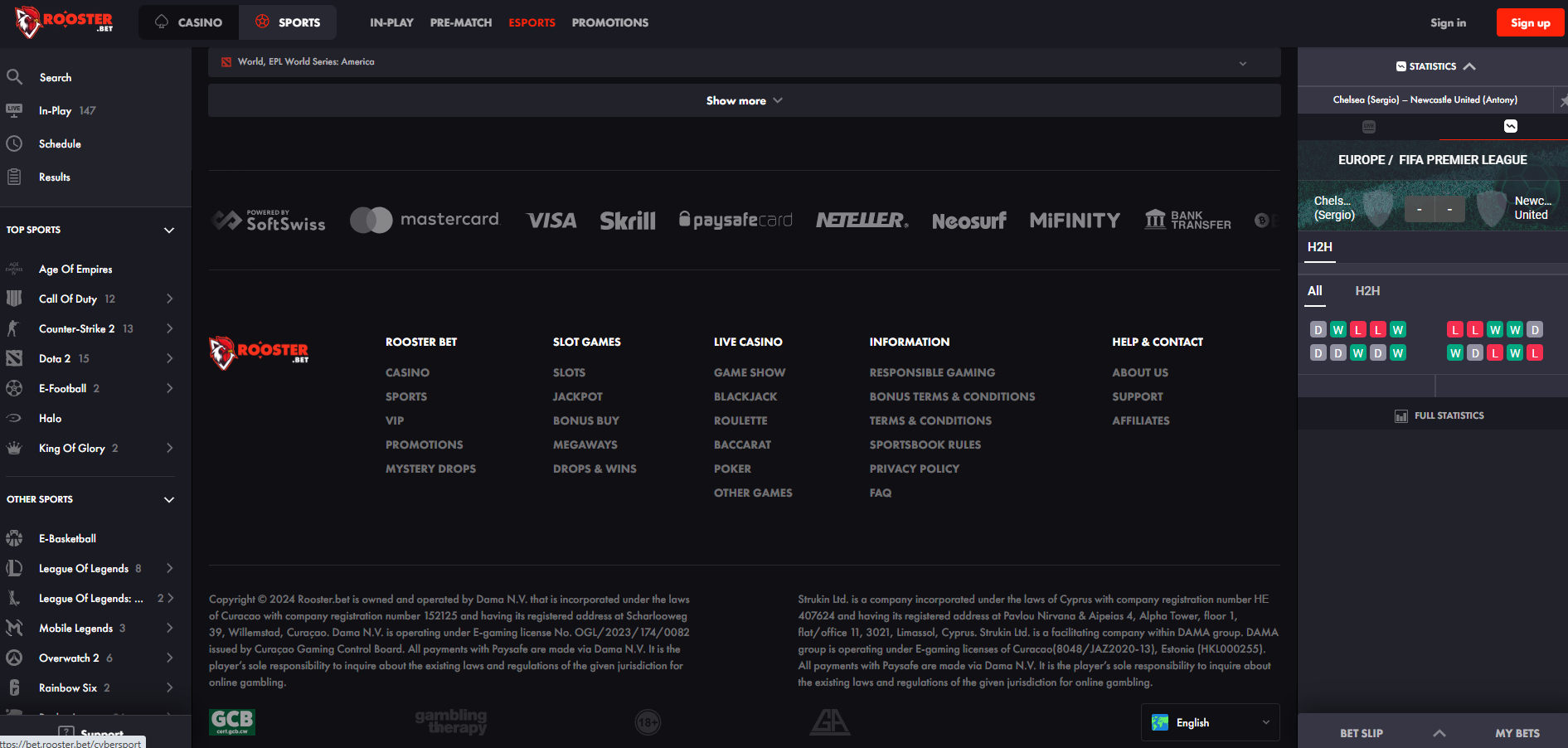Screen dimensions: 1568x748
Task: Open the MY BETS tab
Action: (x=1517, y=733)
